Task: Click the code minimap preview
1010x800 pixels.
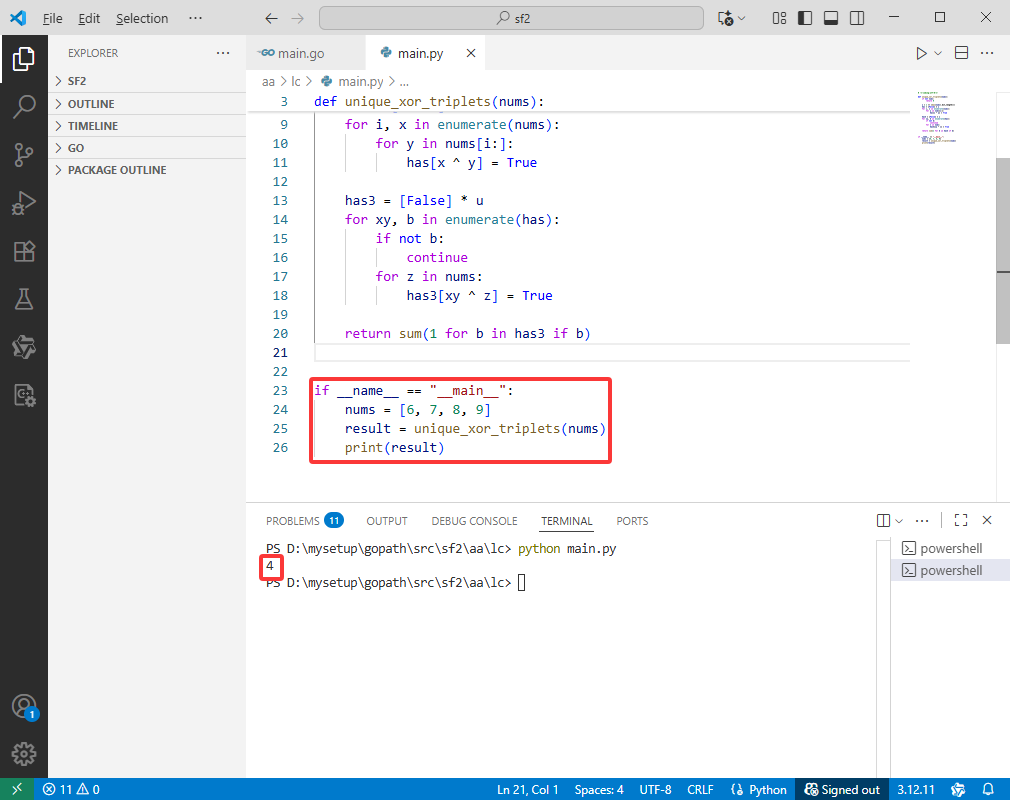Action: 937,118
